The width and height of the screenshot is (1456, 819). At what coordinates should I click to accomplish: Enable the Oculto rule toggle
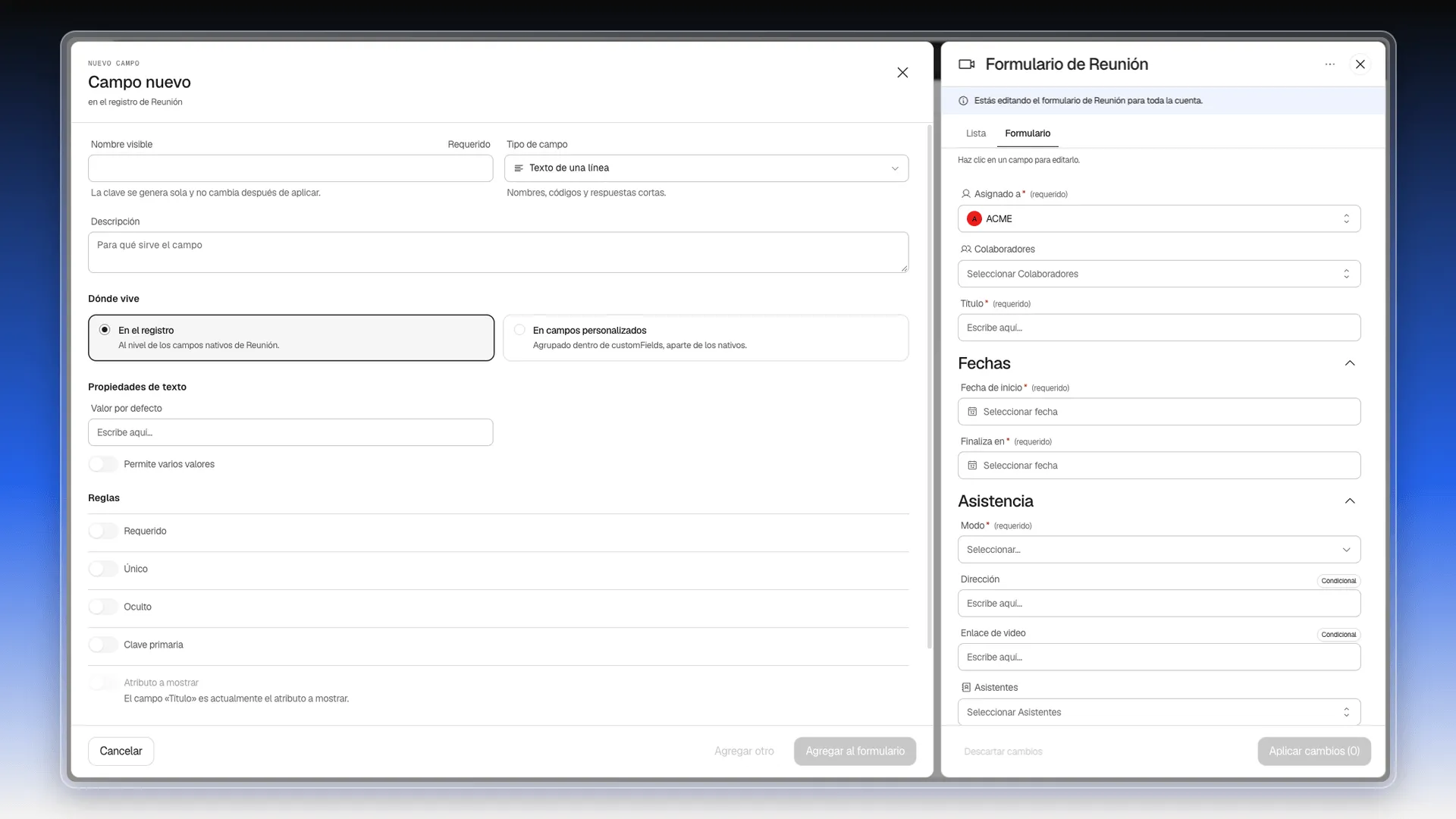point(103,607)
